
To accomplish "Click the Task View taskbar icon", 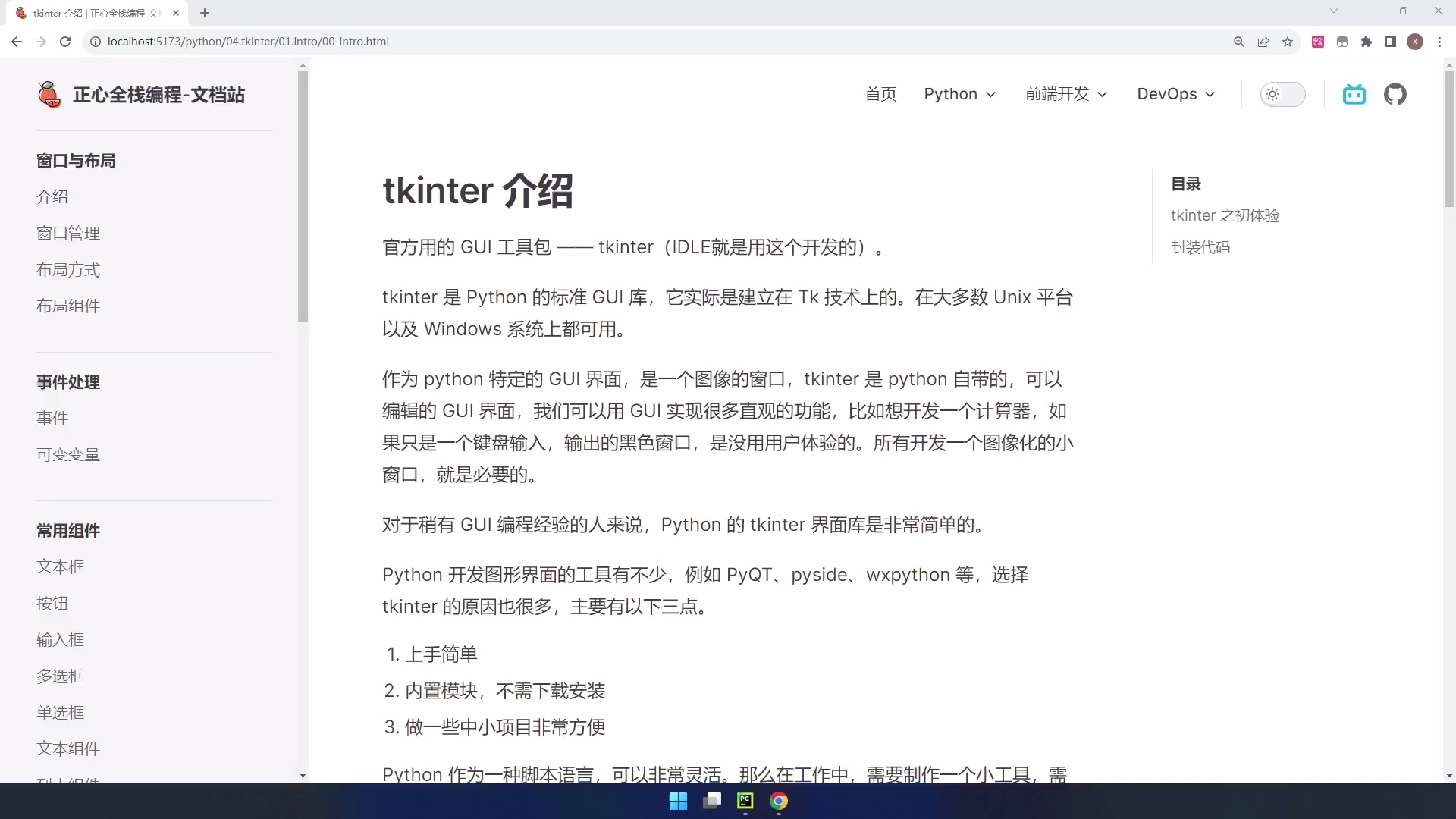I will (712, 801).
